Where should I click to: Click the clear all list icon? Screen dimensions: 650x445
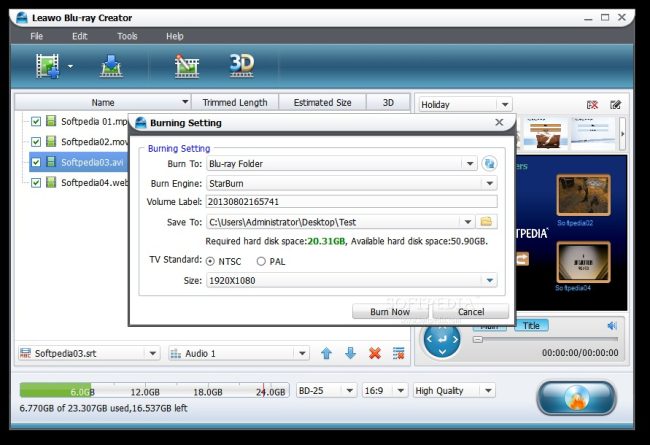coord(398,353)
